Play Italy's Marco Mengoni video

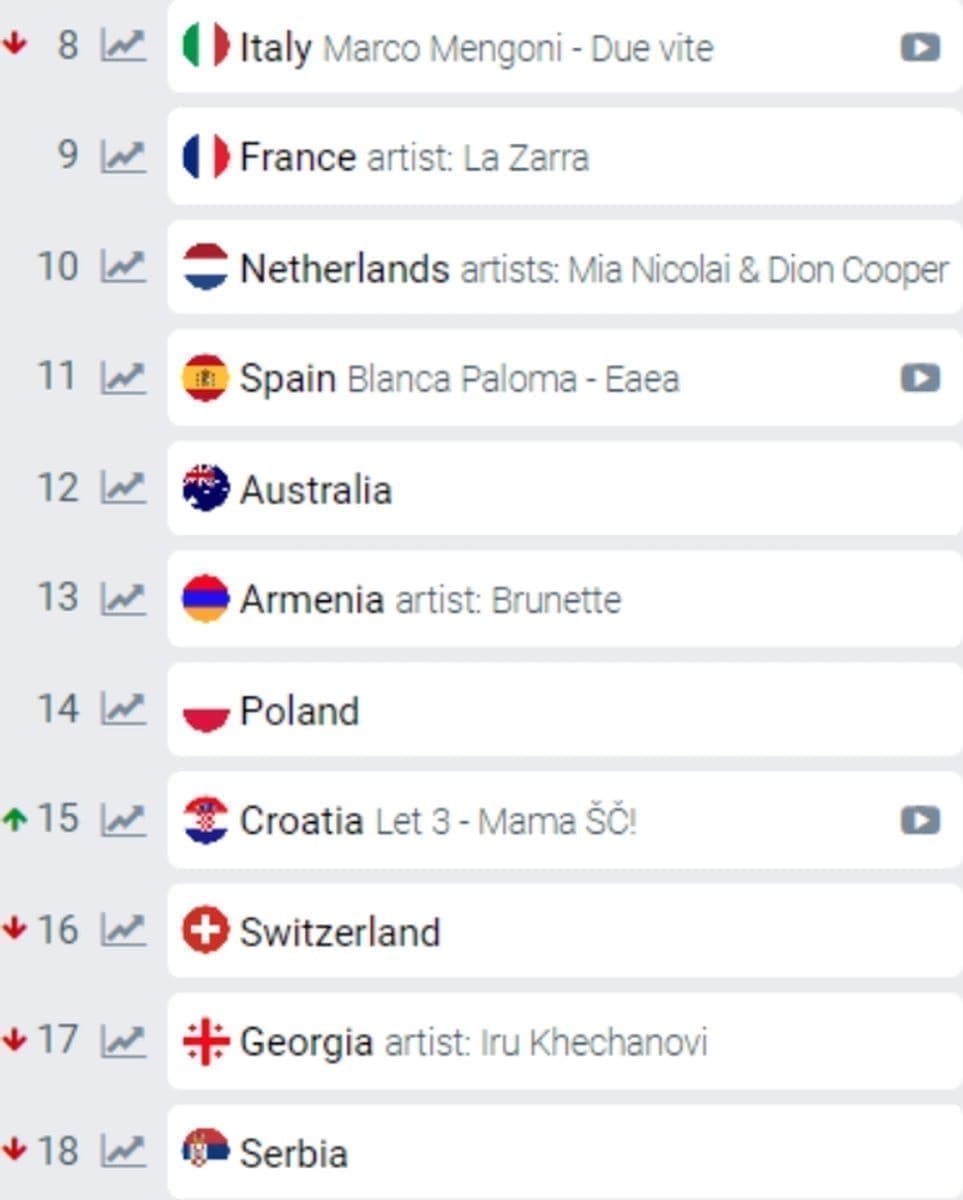919,47
